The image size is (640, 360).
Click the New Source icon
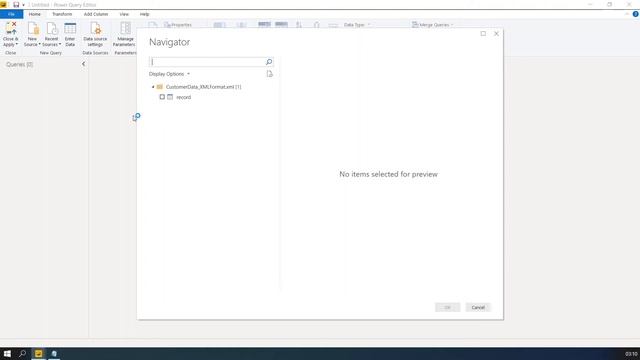point(33,29)
